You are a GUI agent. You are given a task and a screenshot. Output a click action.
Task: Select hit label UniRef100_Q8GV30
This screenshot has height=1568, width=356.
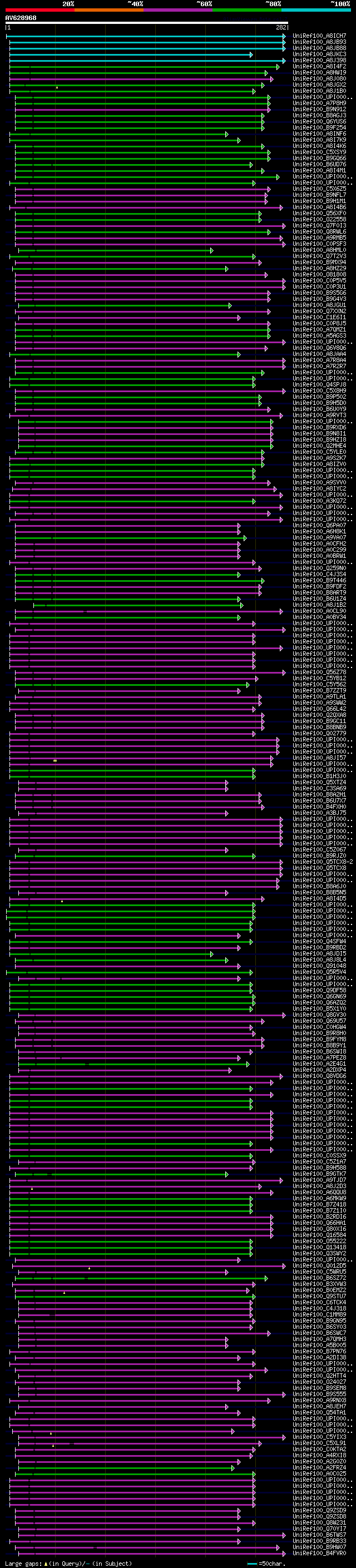click(319, 1015)
